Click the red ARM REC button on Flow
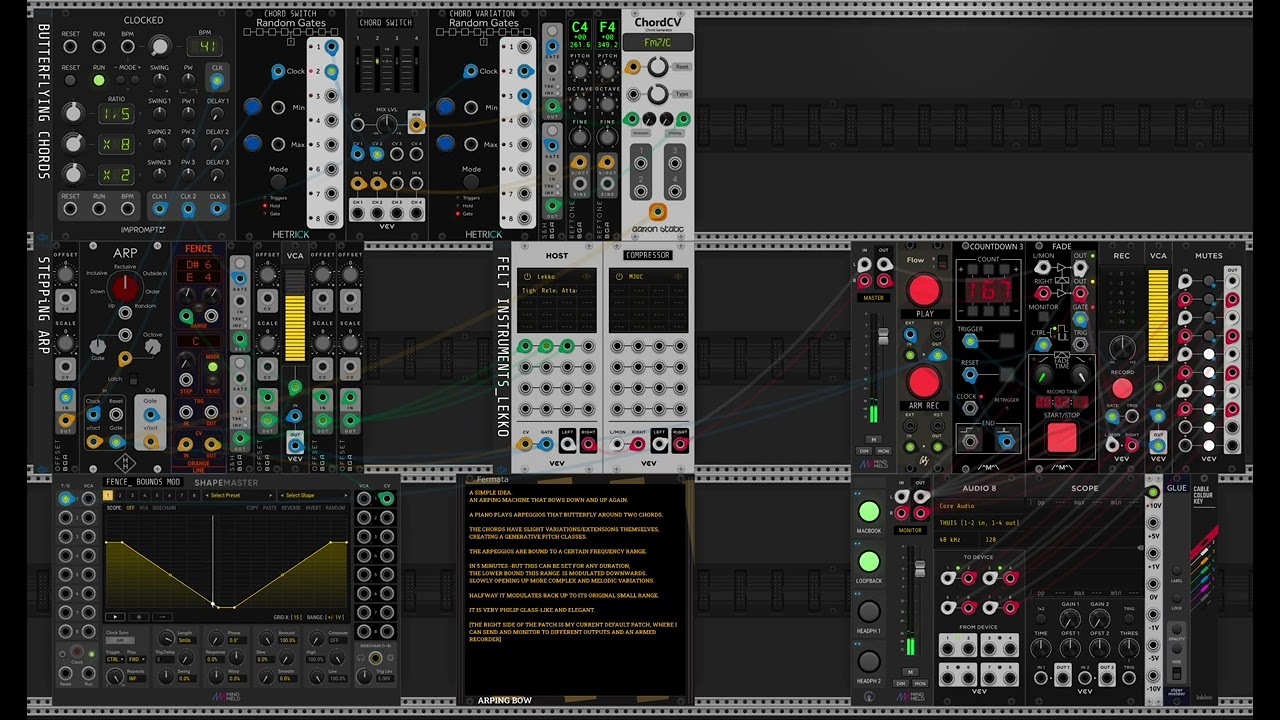Screen dimensions: 1280x720 [924, 382]
